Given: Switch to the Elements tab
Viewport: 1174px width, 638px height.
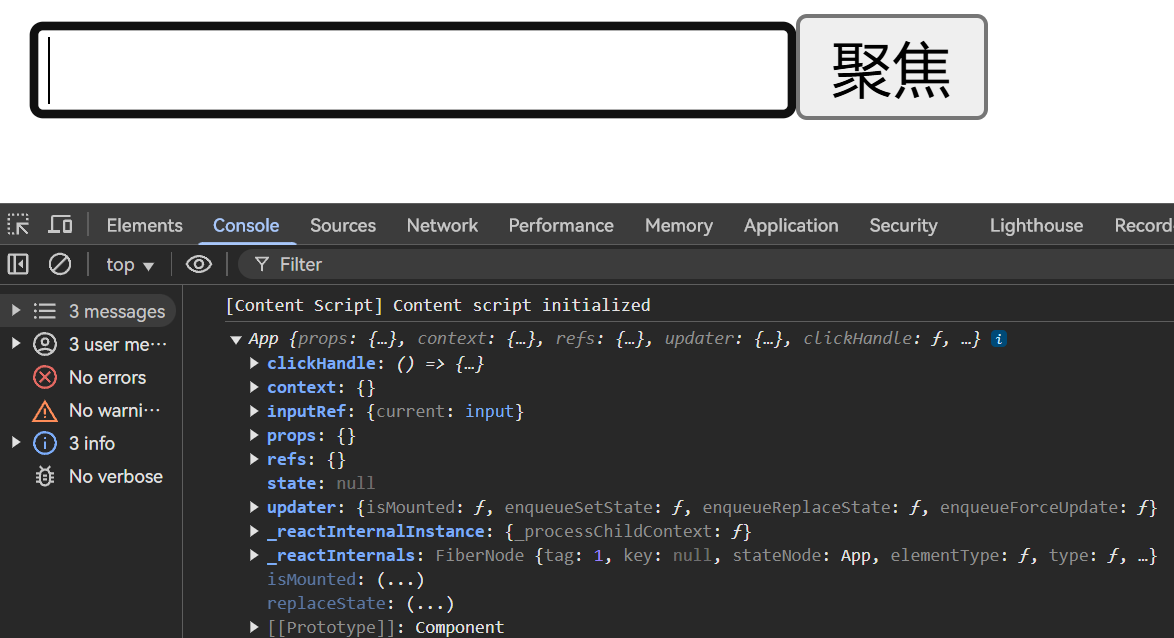Looking at the screenshot, I should coord(145,225).
